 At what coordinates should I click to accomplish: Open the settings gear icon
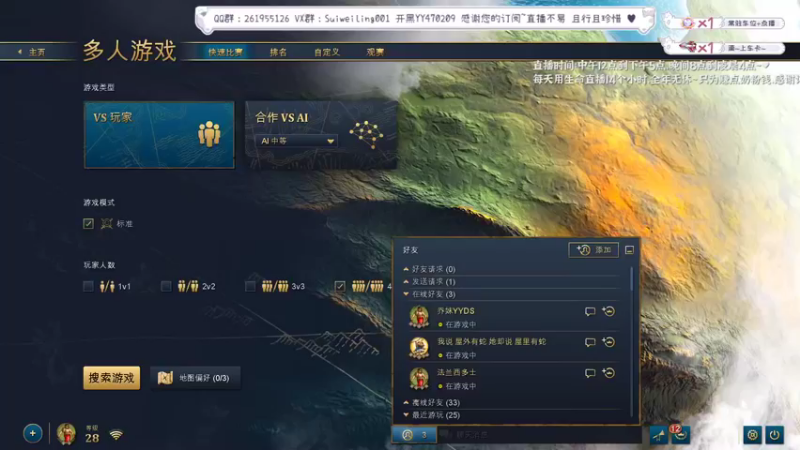tap(752, 435)
